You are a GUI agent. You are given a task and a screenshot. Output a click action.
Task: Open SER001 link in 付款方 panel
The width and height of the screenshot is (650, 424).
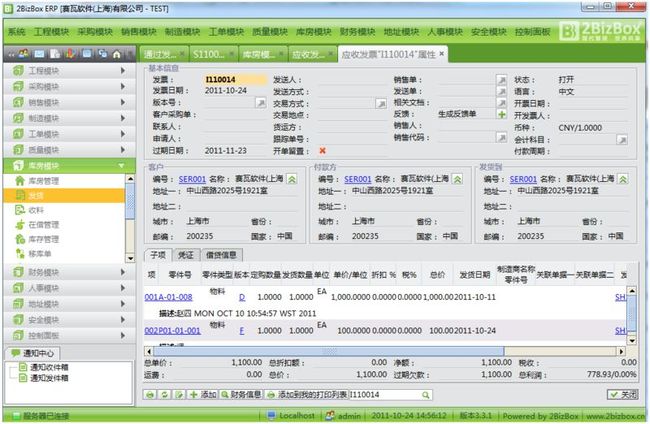[x=357, y=179]
